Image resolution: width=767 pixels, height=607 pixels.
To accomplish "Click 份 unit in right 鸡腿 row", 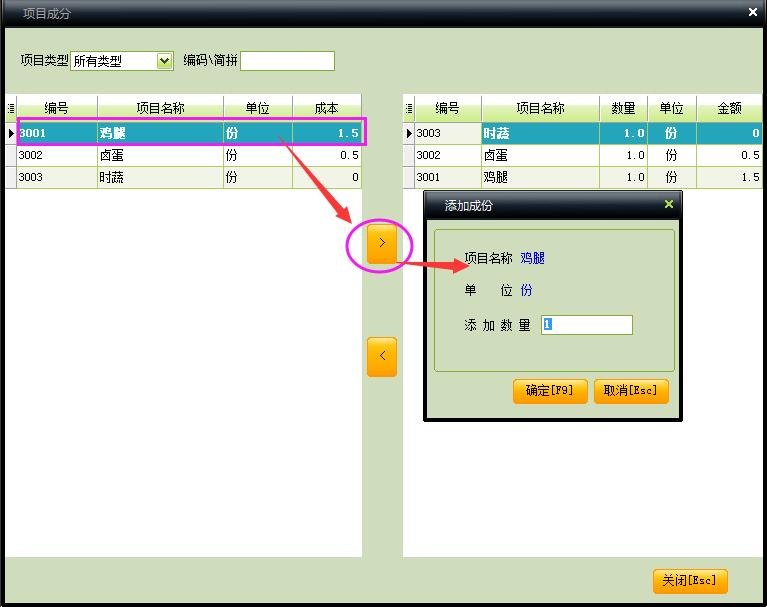I will point(672,177).
